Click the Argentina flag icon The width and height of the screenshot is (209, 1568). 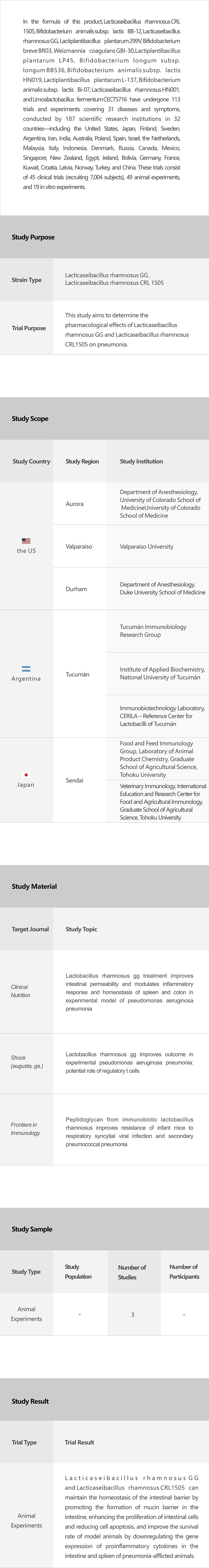click(26, 668)
